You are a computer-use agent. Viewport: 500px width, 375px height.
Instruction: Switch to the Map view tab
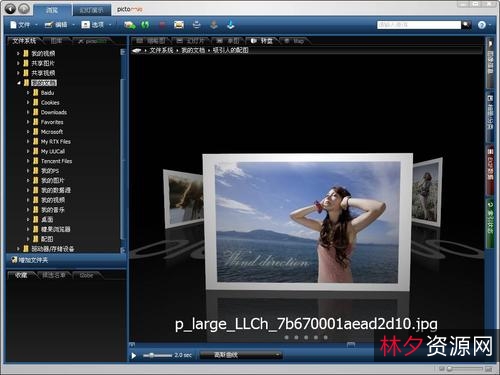295,41
